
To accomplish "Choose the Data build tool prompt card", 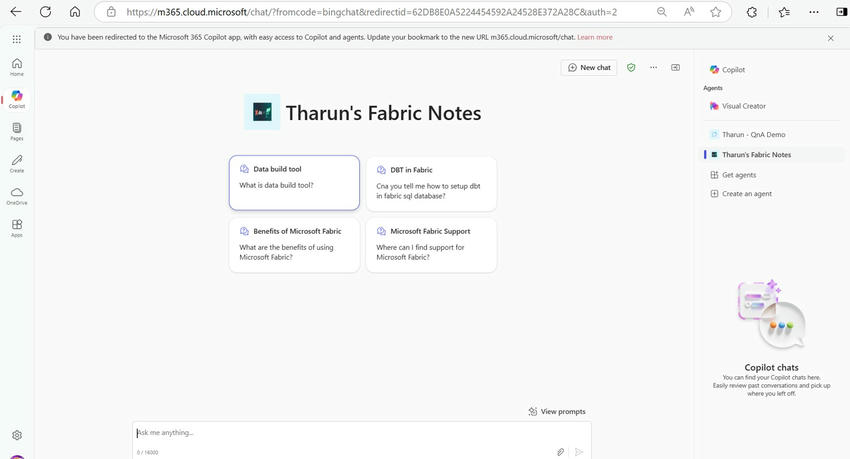I will click(294, 183).
